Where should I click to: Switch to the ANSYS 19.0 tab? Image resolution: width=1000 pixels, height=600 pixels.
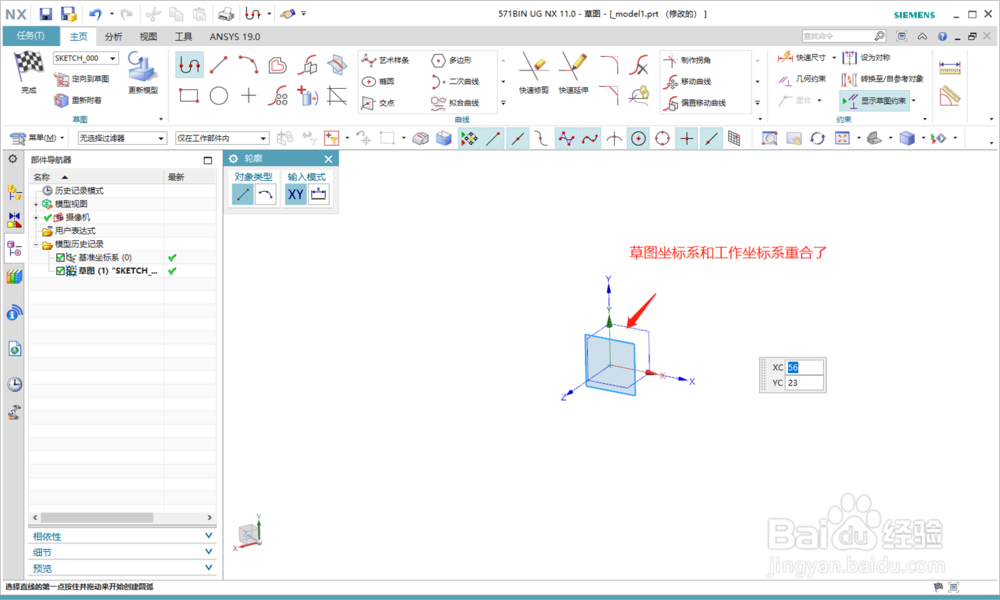point(235,36)
